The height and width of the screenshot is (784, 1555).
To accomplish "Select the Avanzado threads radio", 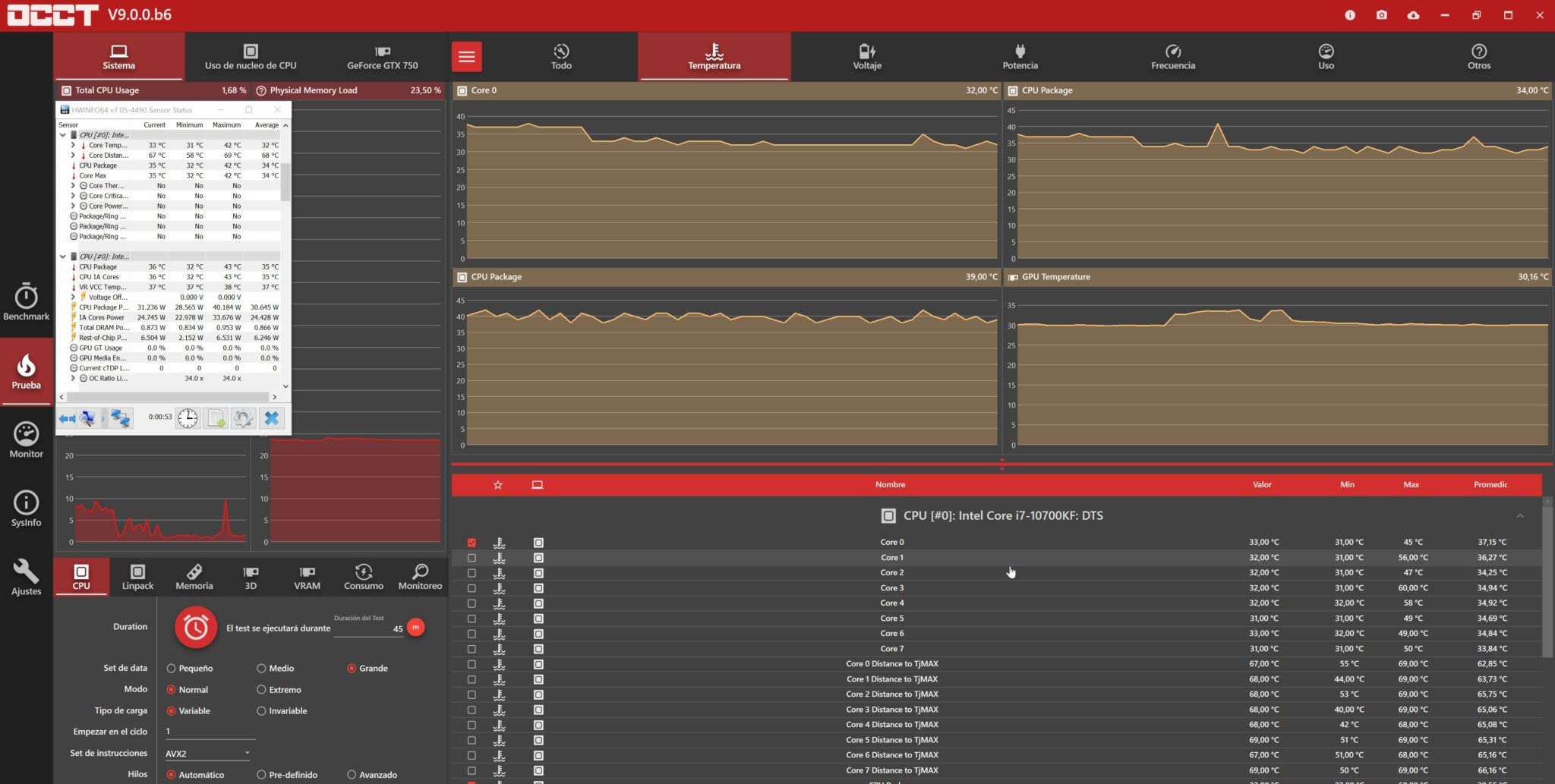I will (352, 775).
